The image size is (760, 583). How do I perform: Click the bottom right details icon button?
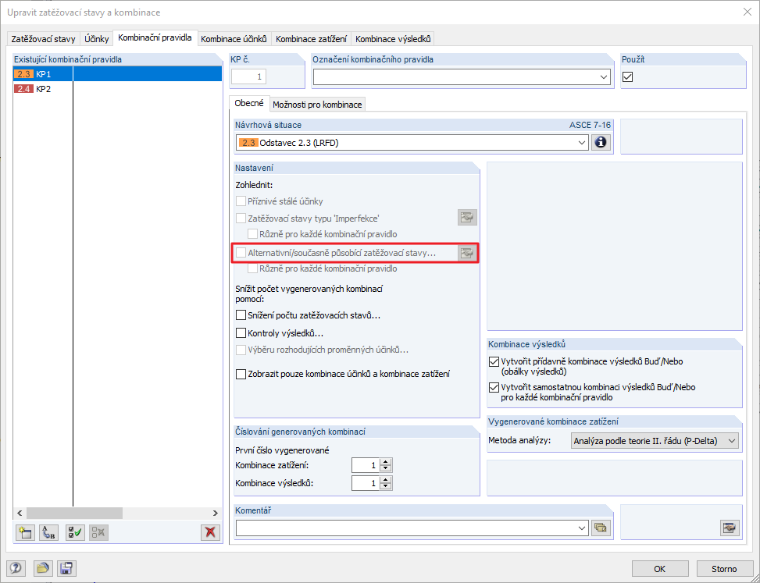[729, 528]
